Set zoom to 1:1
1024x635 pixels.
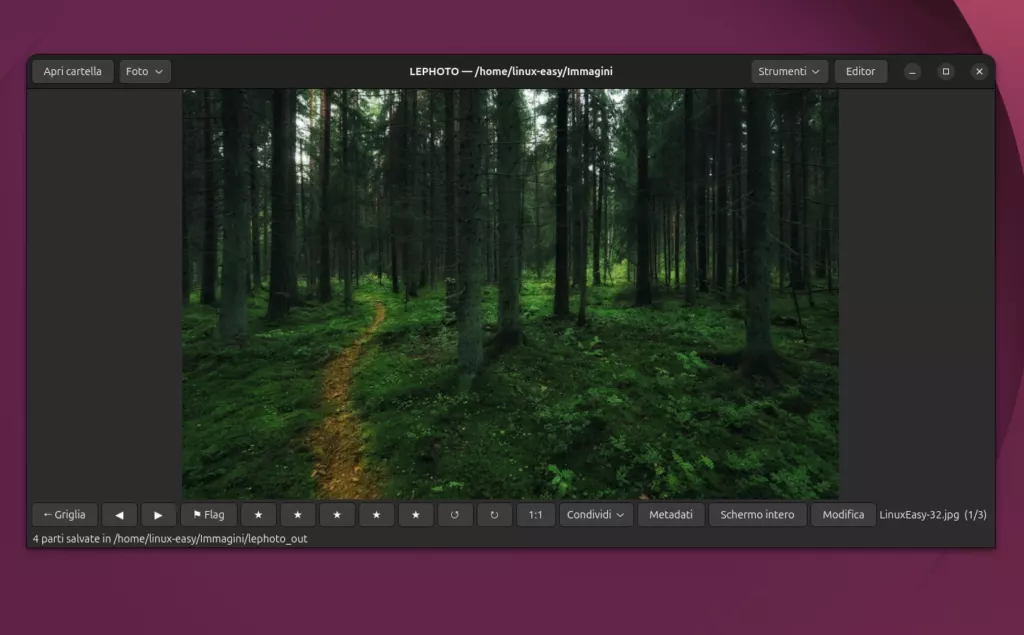tap(536, 515)
